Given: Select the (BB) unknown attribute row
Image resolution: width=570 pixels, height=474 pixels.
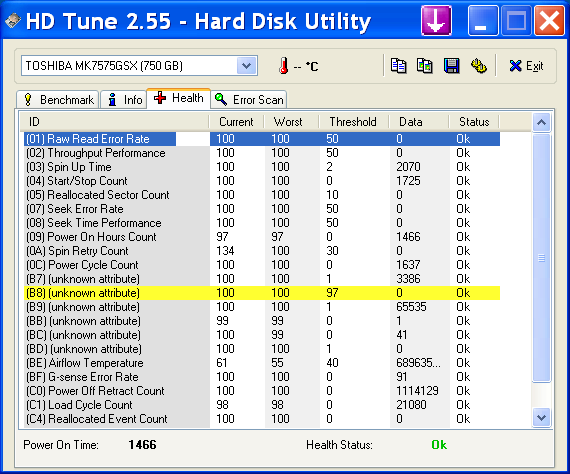Looking at the screenshot, I should point(262,321).
